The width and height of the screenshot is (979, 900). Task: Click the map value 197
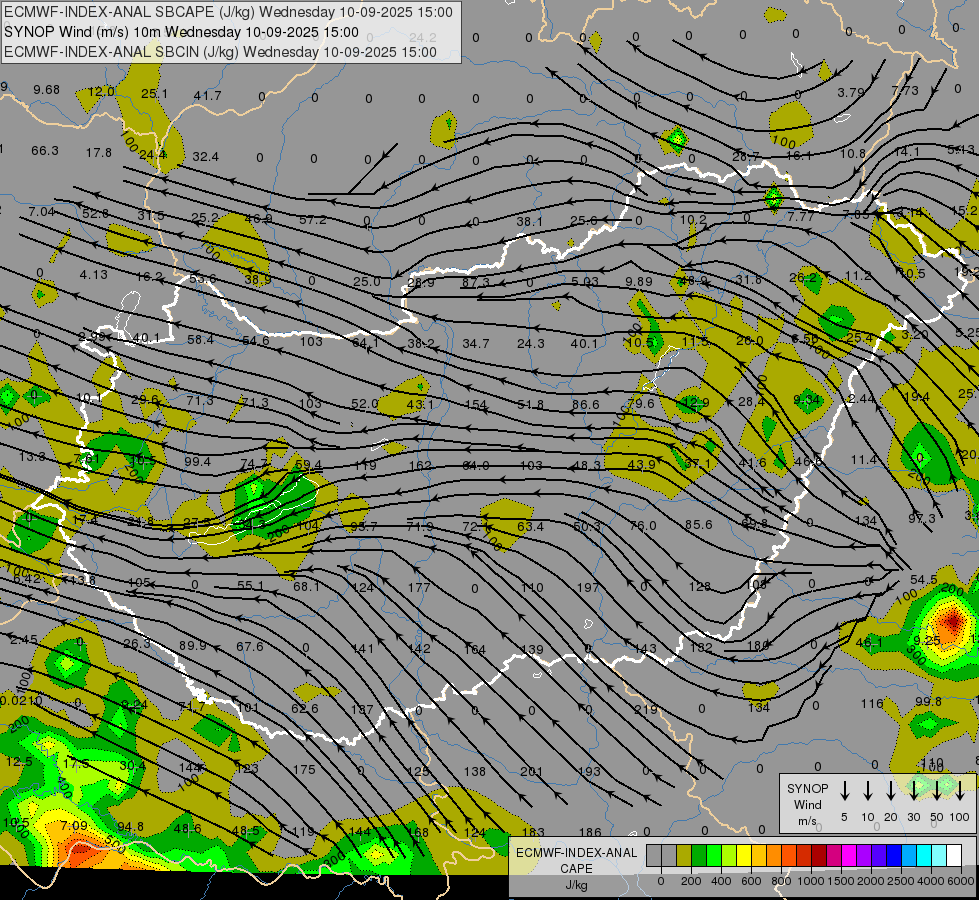(x=588, y=588)
